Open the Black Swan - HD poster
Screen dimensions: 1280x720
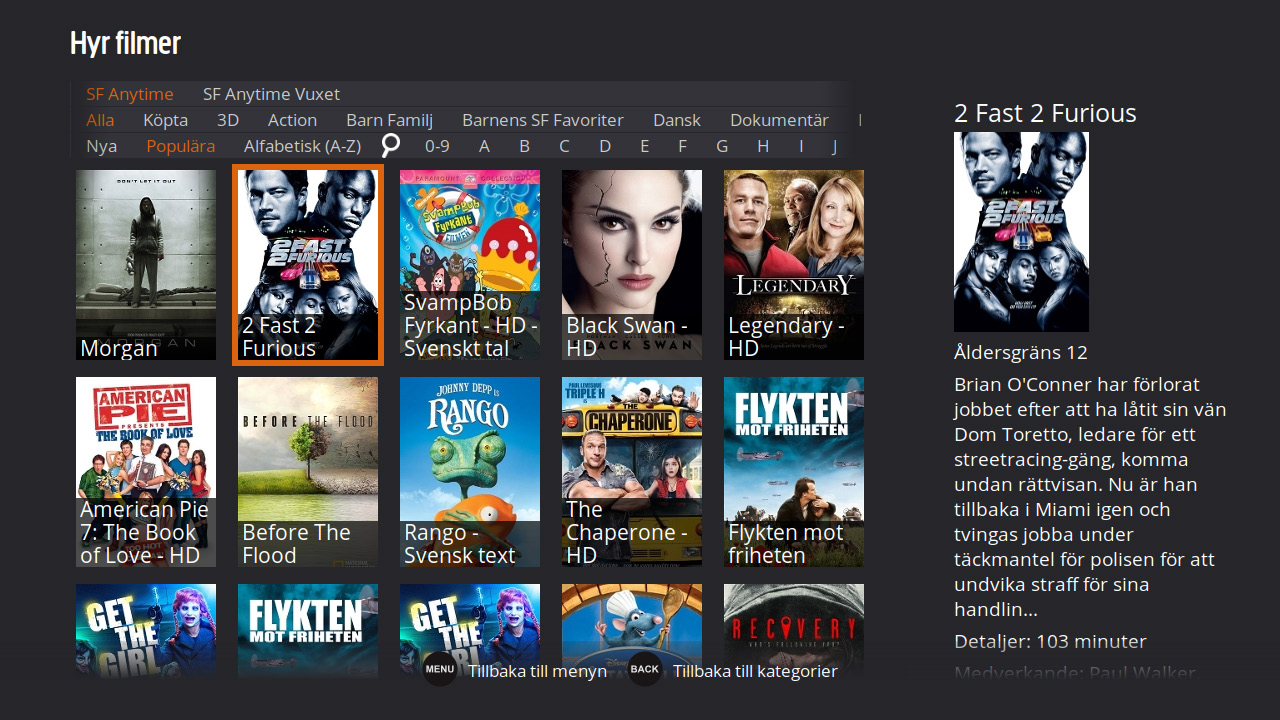point(632,265)
